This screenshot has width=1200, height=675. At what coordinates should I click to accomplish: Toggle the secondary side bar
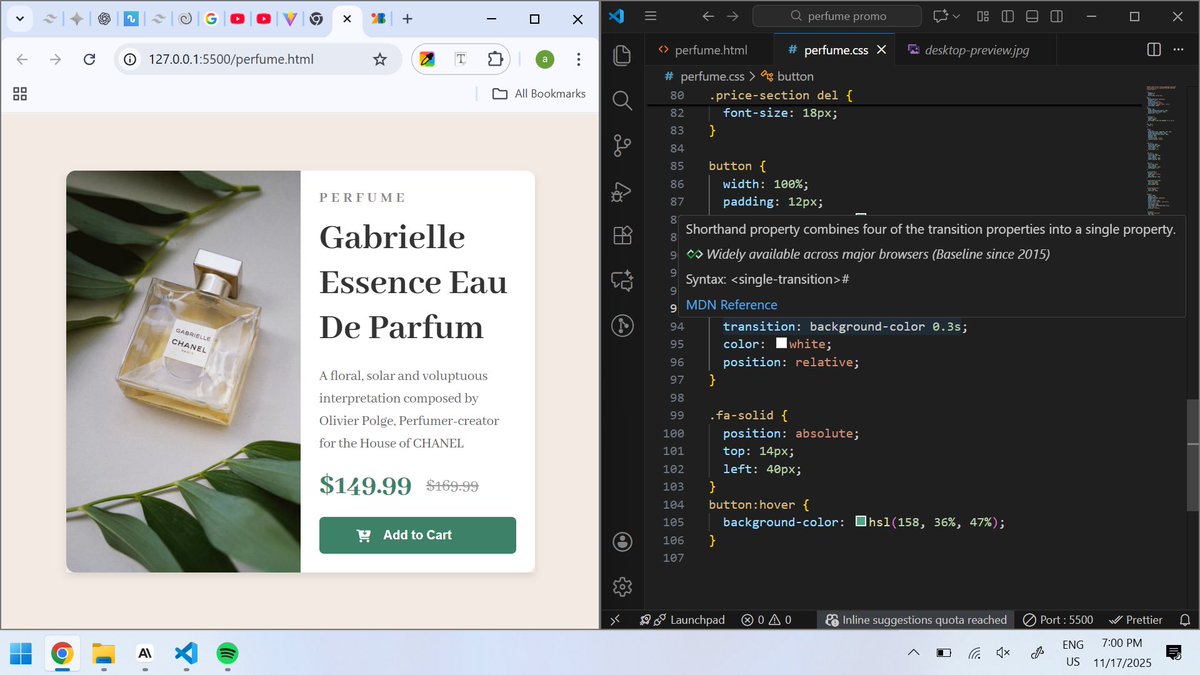(x=1057, y=16)
